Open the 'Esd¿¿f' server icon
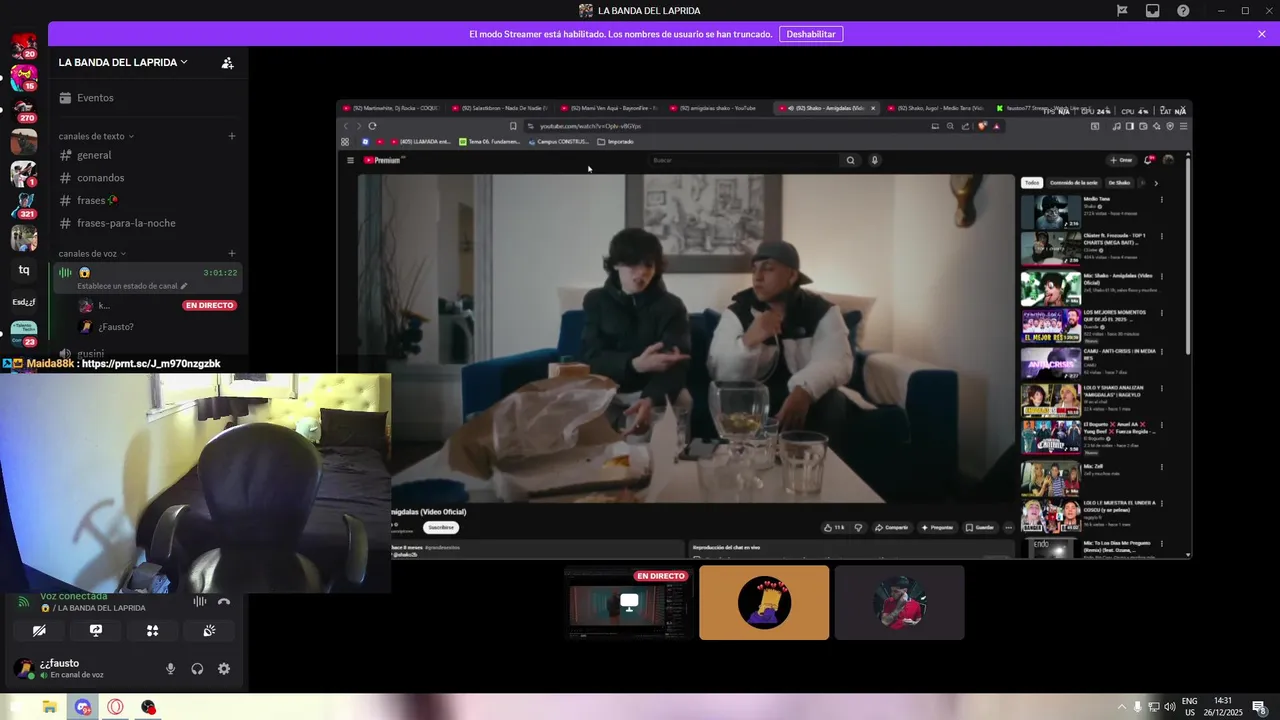The height and width of the screenshot is (720, 1280). tap(24, 302)
